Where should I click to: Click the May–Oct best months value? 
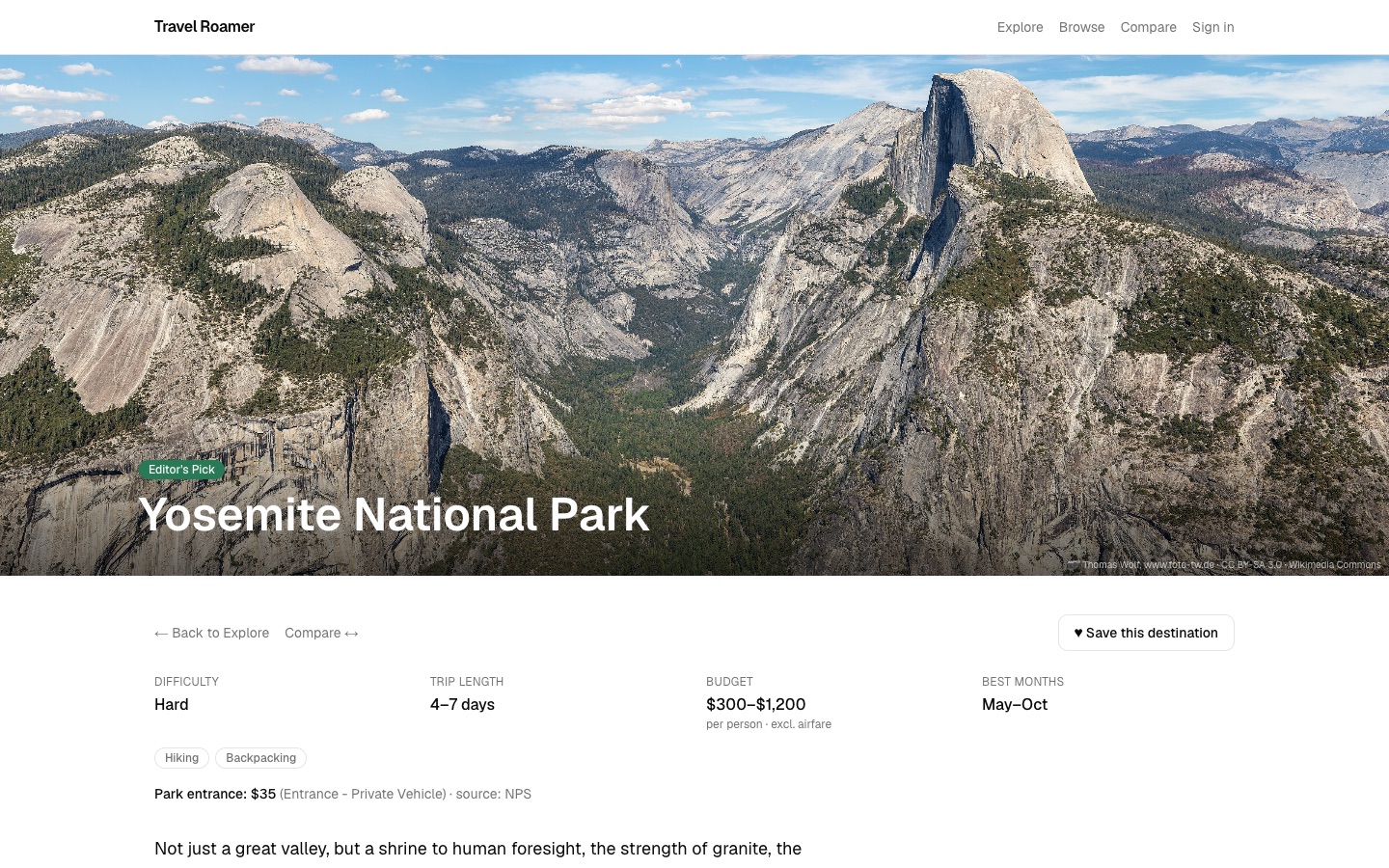(x=1015, y=704)
